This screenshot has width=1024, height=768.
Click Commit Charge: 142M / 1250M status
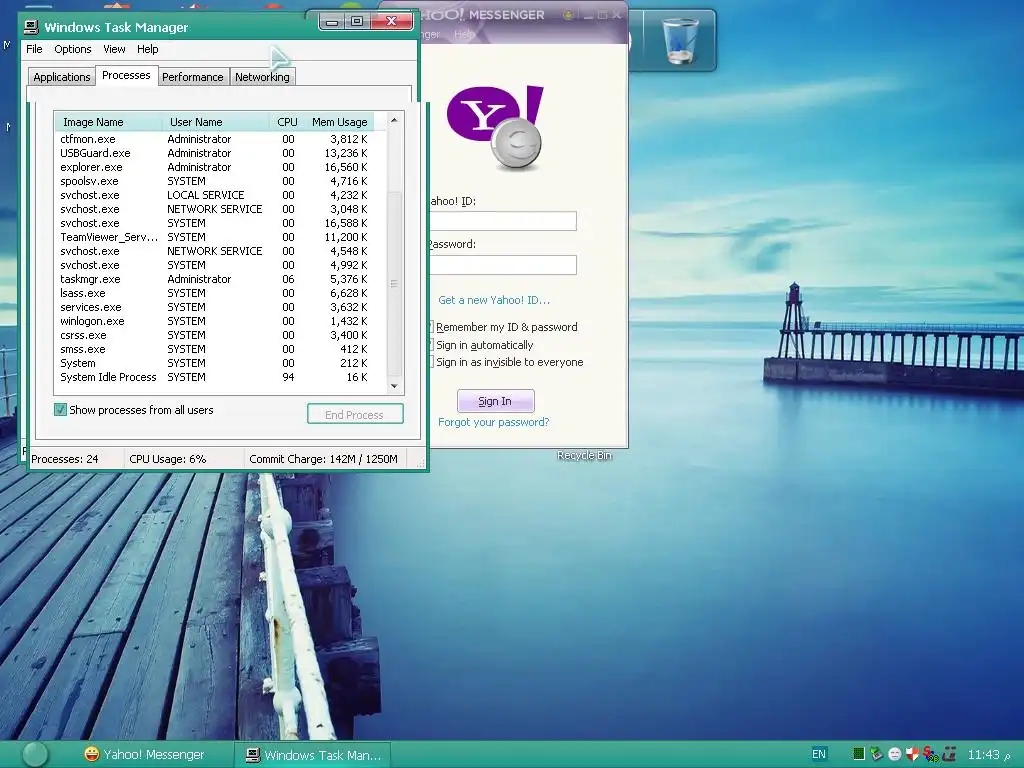[x=323, y=459]
